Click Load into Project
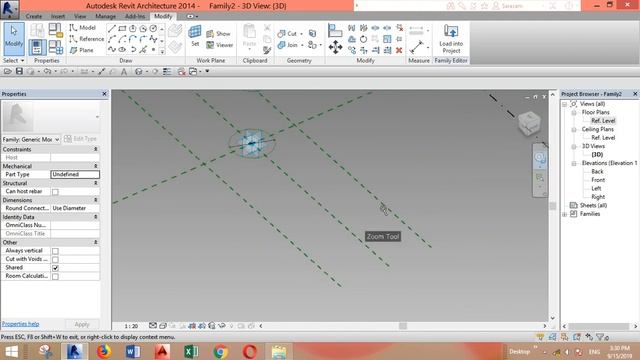The image size is (640, 360). [x=451, y=39]
